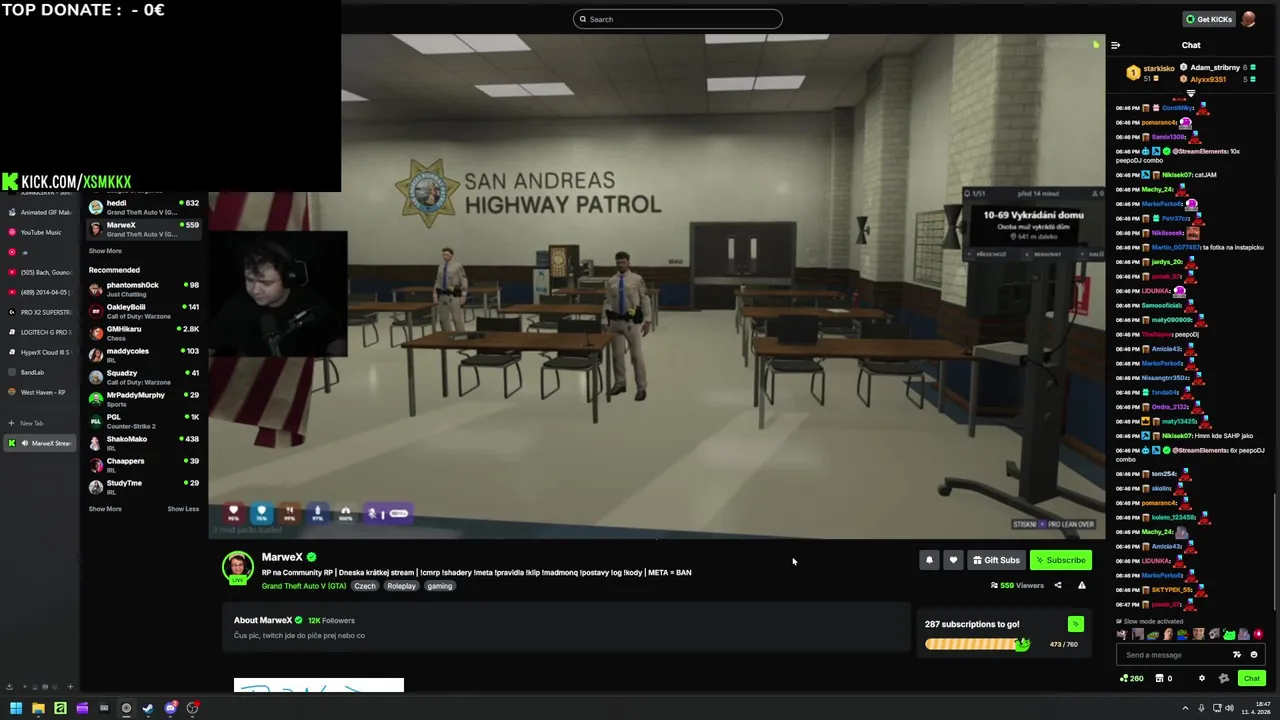Screen dimensions: 1280x720
Task: Click the KICKs balance showing 260
Action: point(1132,679)
